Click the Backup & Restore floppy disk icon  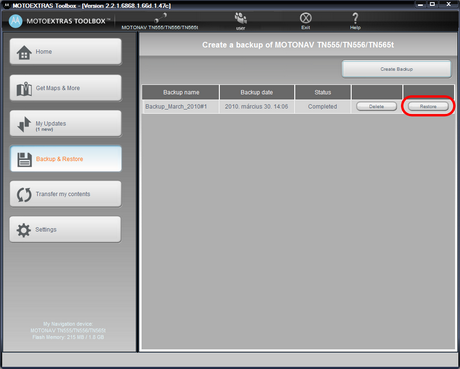pos(24,159)
